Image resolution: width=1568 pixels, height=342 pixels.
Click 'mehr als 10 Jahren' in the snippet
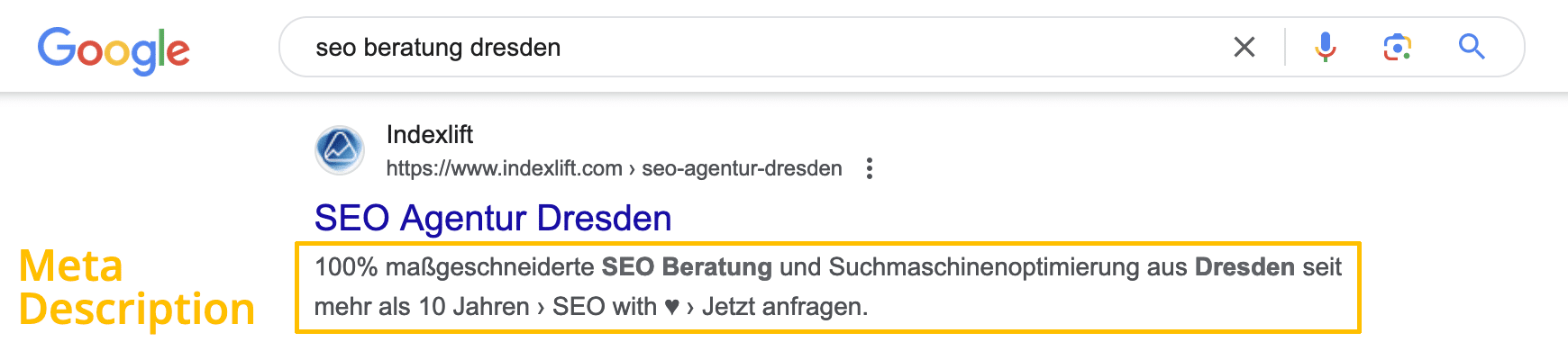[422, 307]
